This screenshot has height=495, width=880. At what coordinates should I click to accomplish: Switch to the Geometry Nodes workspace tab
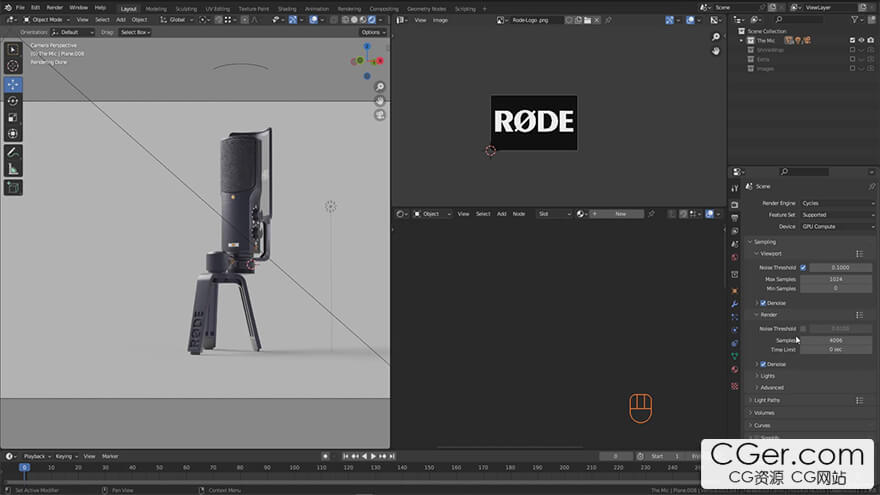(427, 9)
